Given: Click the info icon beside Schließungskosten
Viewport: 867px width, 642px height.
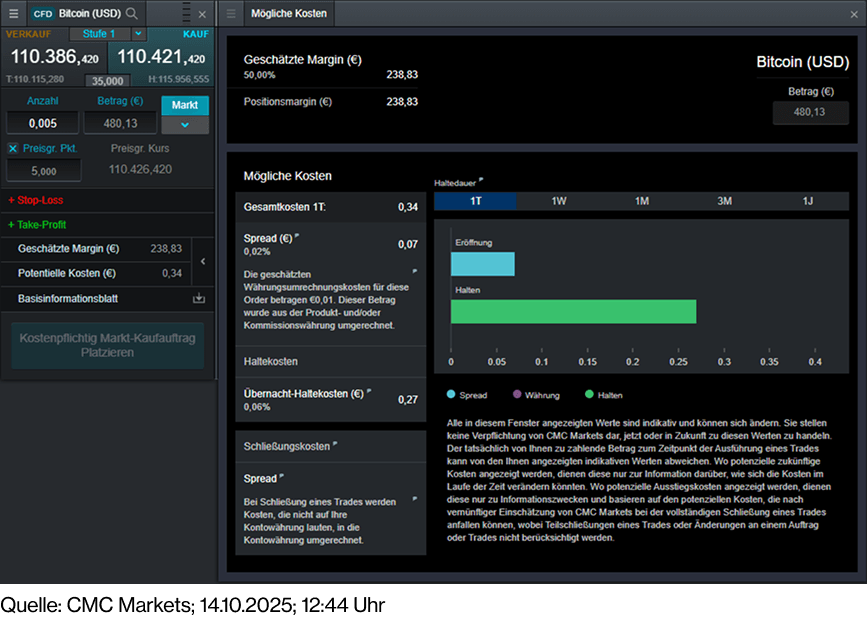Looking at the screenshot, I should coord(335,445).
